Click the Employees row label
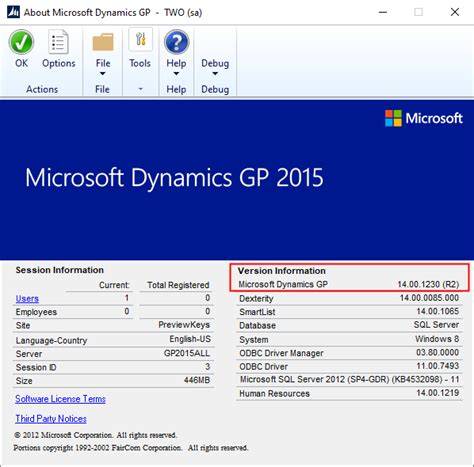Viewport: 474px width, 467px height. [36, 312]
